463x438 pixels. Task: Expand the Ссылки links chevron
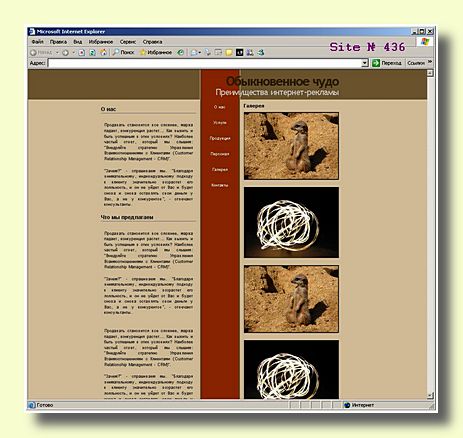coord(430,62)
